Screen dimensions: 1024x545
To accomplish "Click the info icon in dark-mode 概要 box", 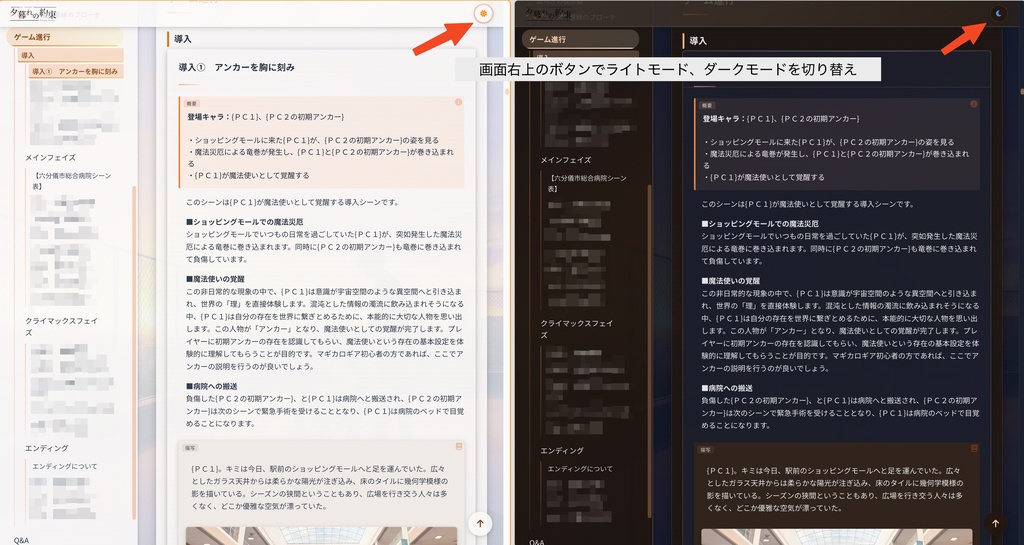I will pos(974,104).
